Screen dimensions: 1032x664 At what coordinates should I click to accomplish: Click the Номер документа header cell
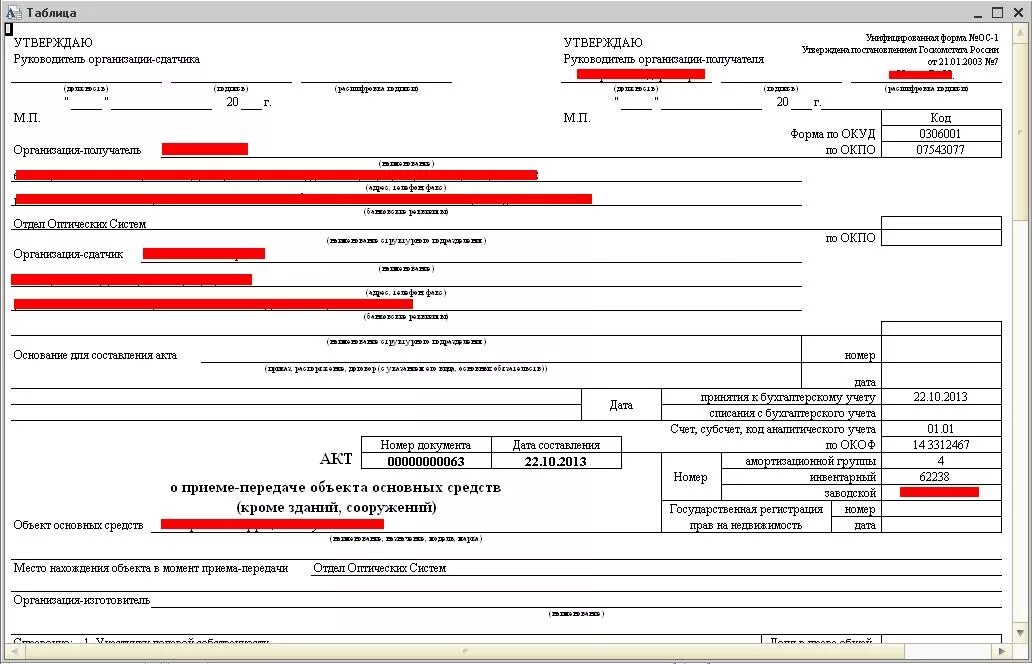[426, 445]
